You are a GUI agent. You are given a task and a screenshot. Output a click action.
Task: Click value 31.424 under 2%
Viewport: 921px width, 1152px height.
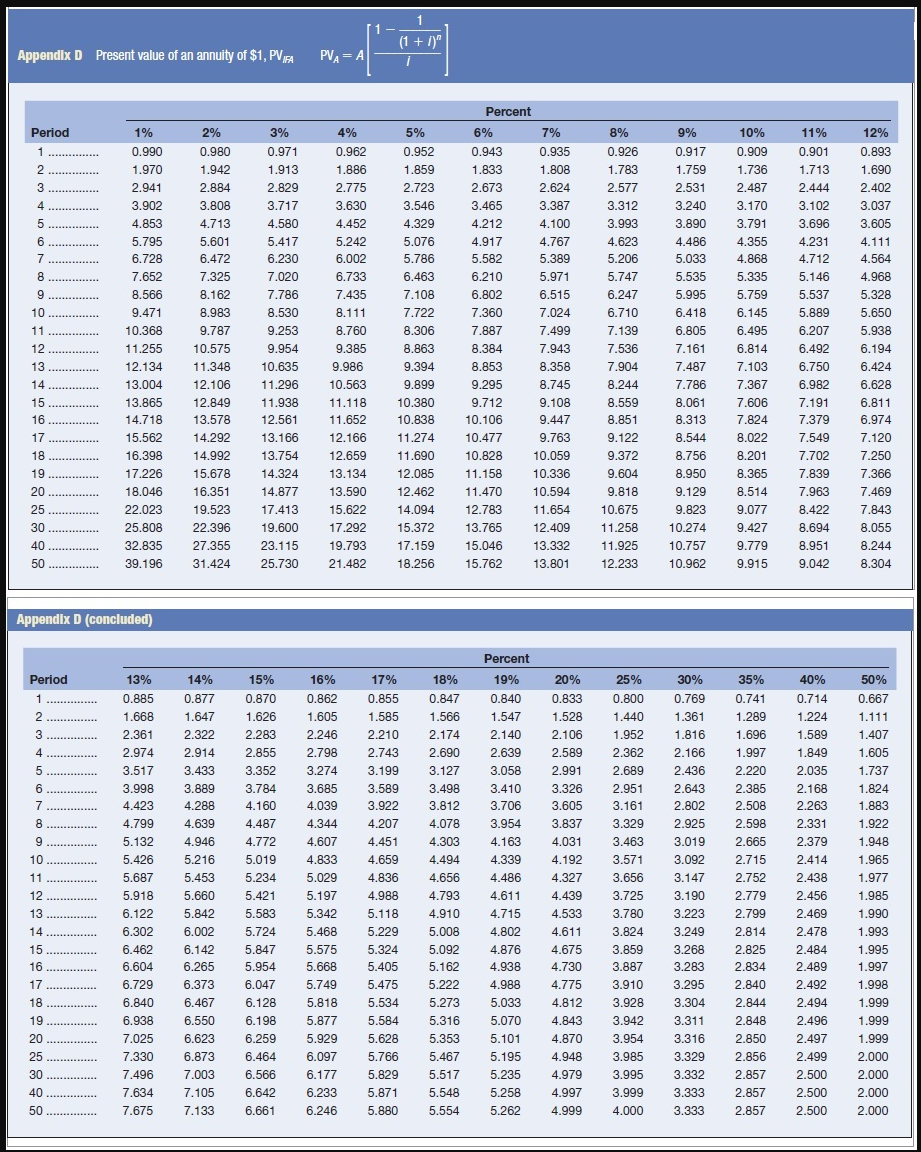[212, 564]
